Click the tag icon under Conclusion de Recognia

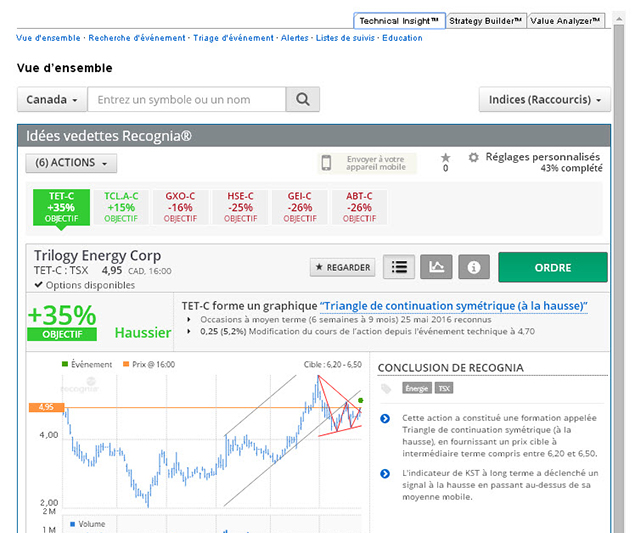386,389
